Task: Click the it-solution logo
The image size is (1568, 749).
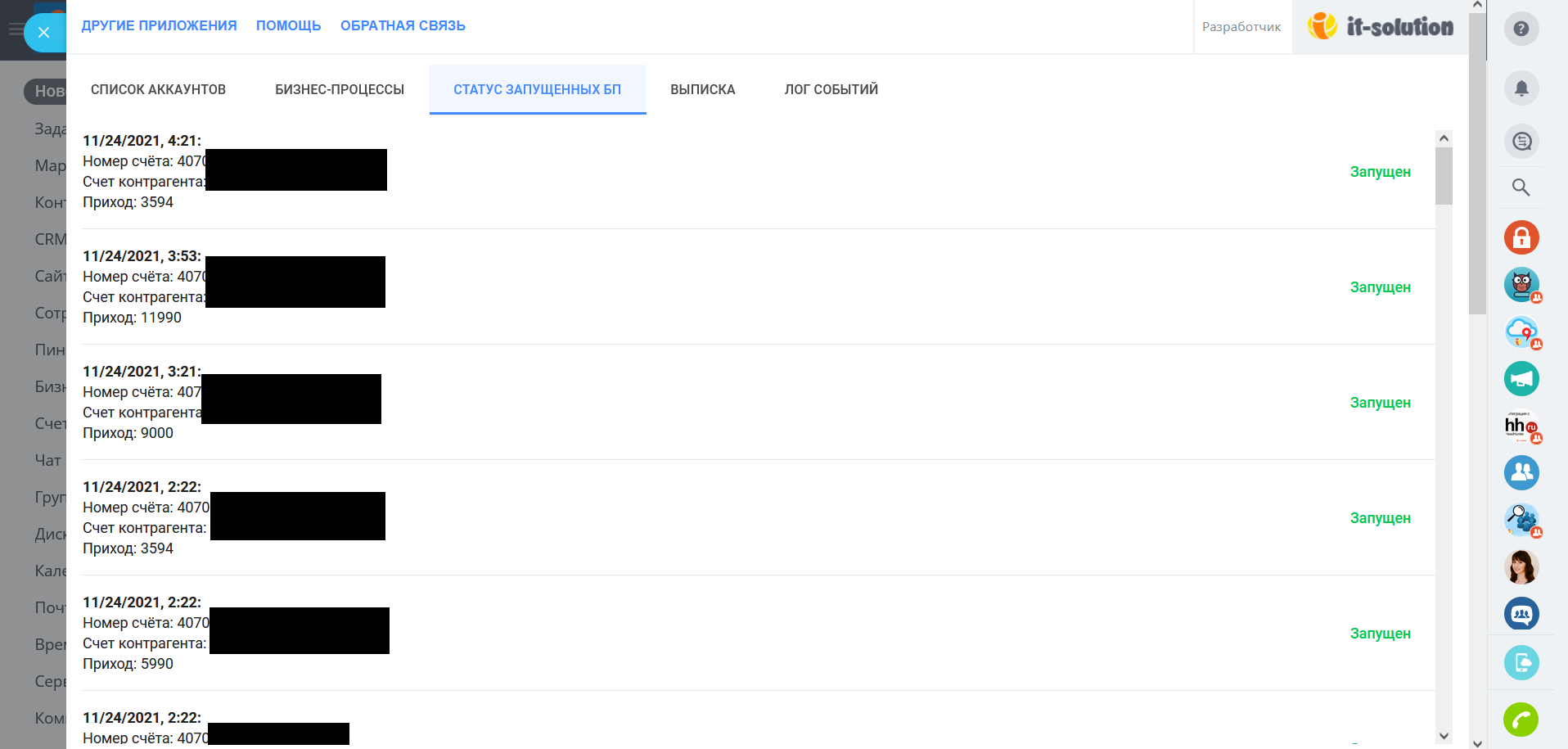Action: pyautogui.click(x=1381, y=26)
